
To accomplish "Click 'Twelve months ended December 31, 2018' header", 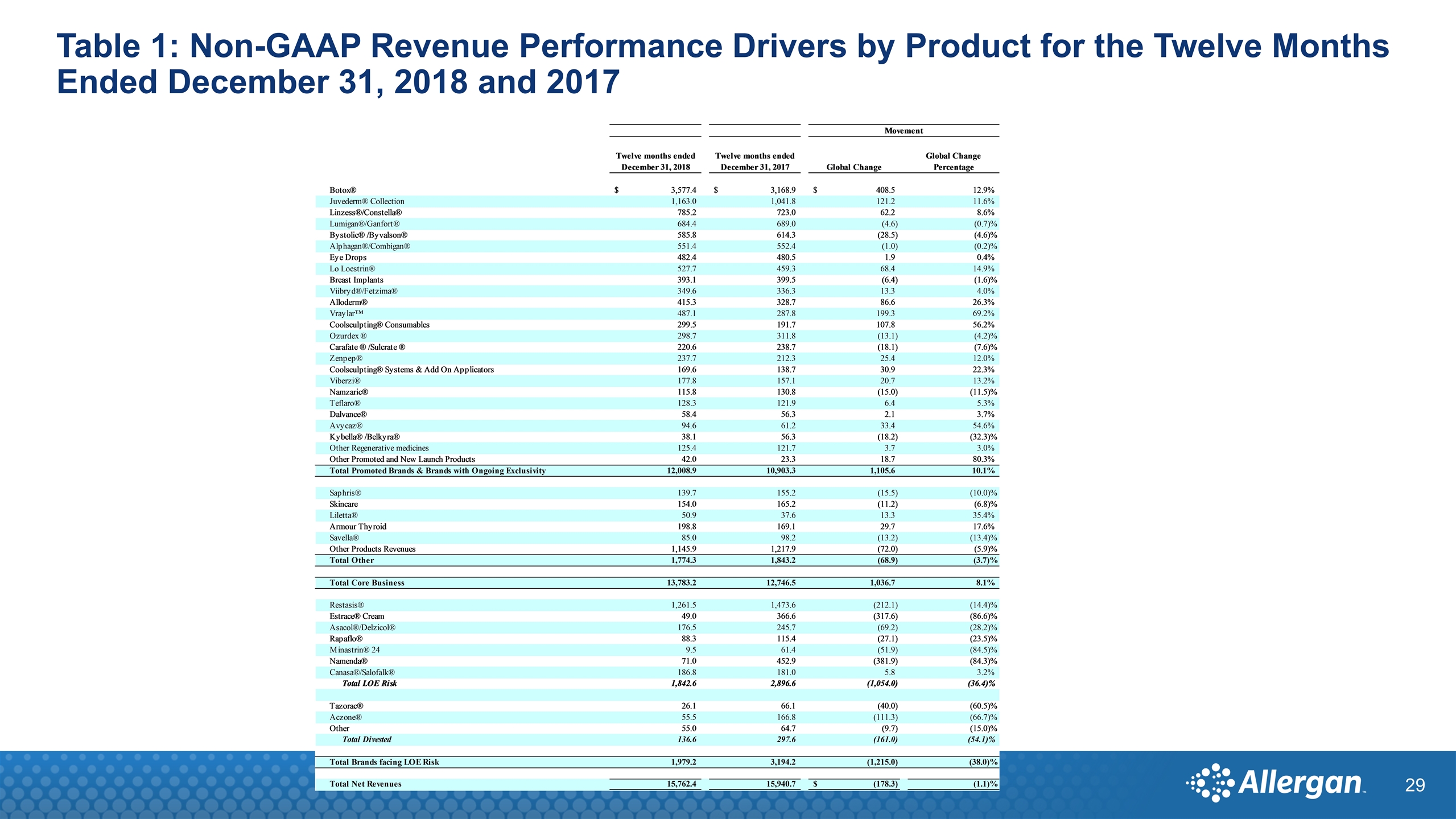I will 655,162.
